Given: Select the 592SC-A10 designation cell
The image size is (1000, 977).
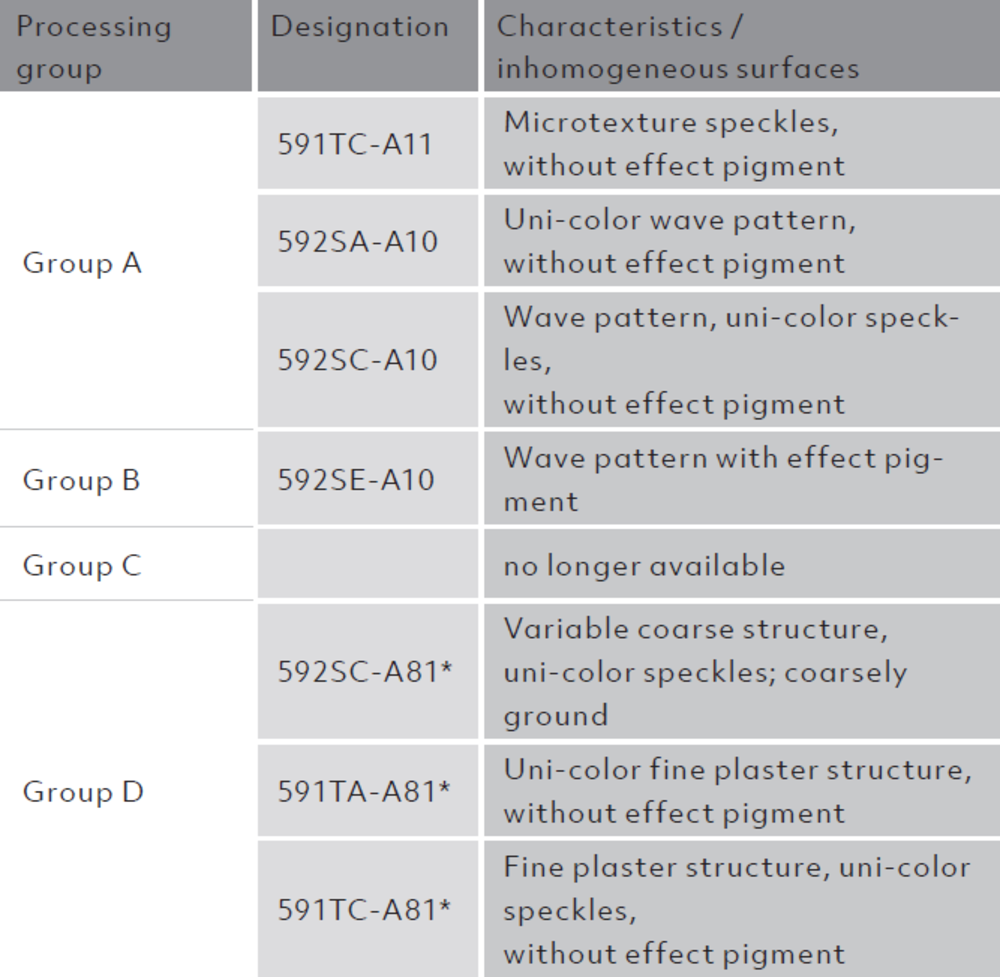Looking at the screenshot, I should [358, 360].
